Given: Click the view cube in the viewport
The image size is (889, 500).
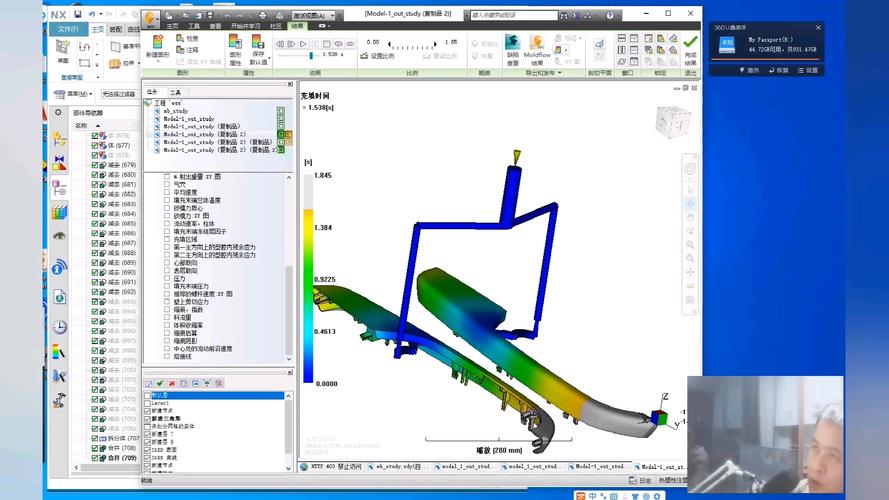Looking at the screenshot, I should click(x=673, y=121).
